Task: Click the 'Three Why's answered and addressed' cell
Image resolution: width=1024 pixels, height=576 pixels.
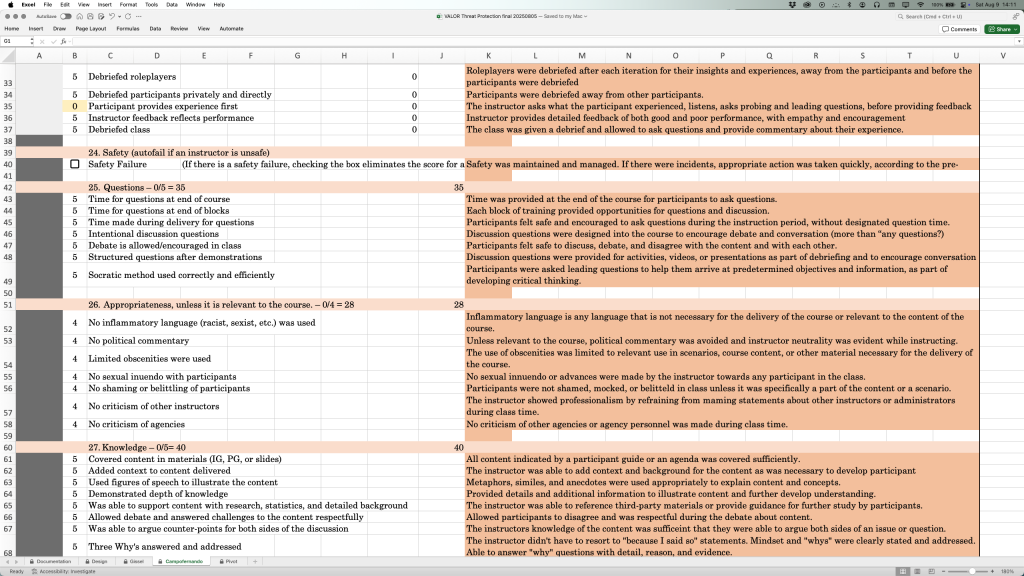Action: 165,547
